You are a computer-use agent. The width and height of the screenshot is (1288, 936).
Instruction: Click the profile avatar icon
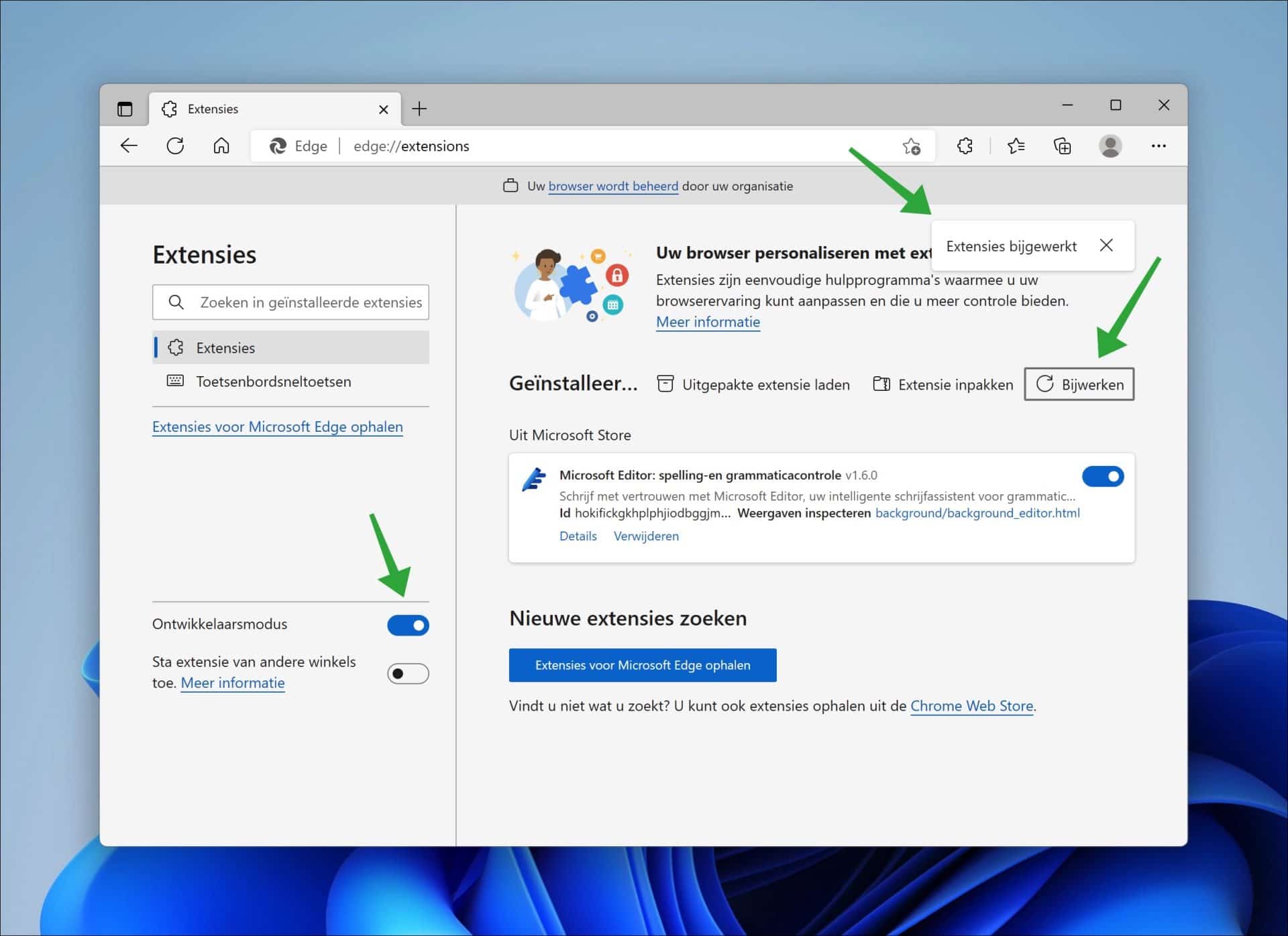[1112, 145]
